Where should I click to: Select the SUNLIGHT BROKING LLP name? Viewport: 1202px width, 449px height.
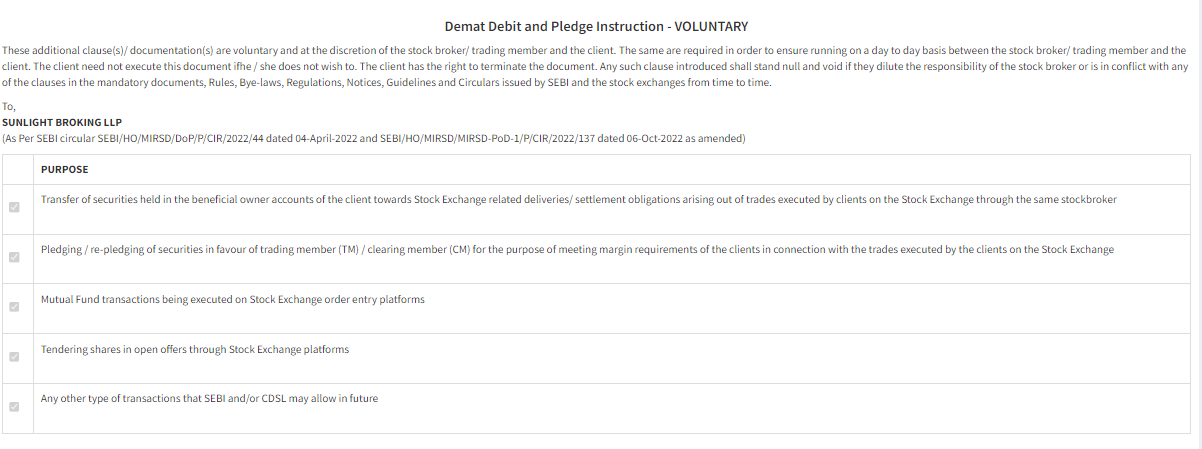[x=62, y=122]
